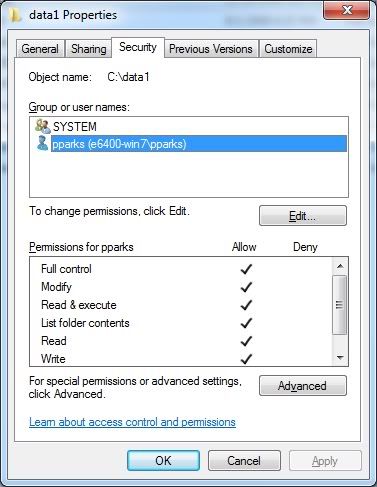The width and height of the screenshot is (377, 487).
Task: Open the Customize tab
Action: point(288,49)
